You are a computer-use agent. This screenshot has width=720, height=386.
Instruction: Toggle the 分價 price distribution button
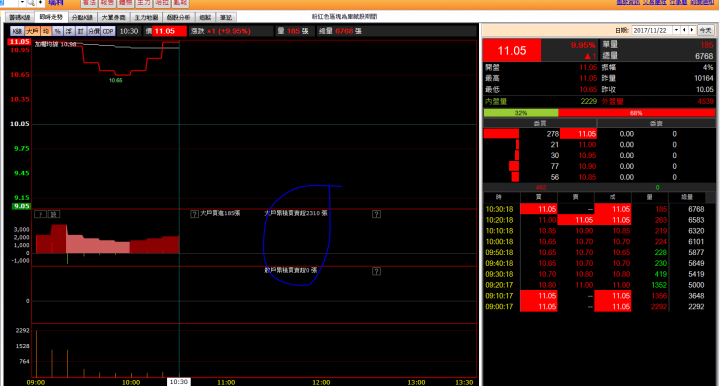[x=94, y=31]
